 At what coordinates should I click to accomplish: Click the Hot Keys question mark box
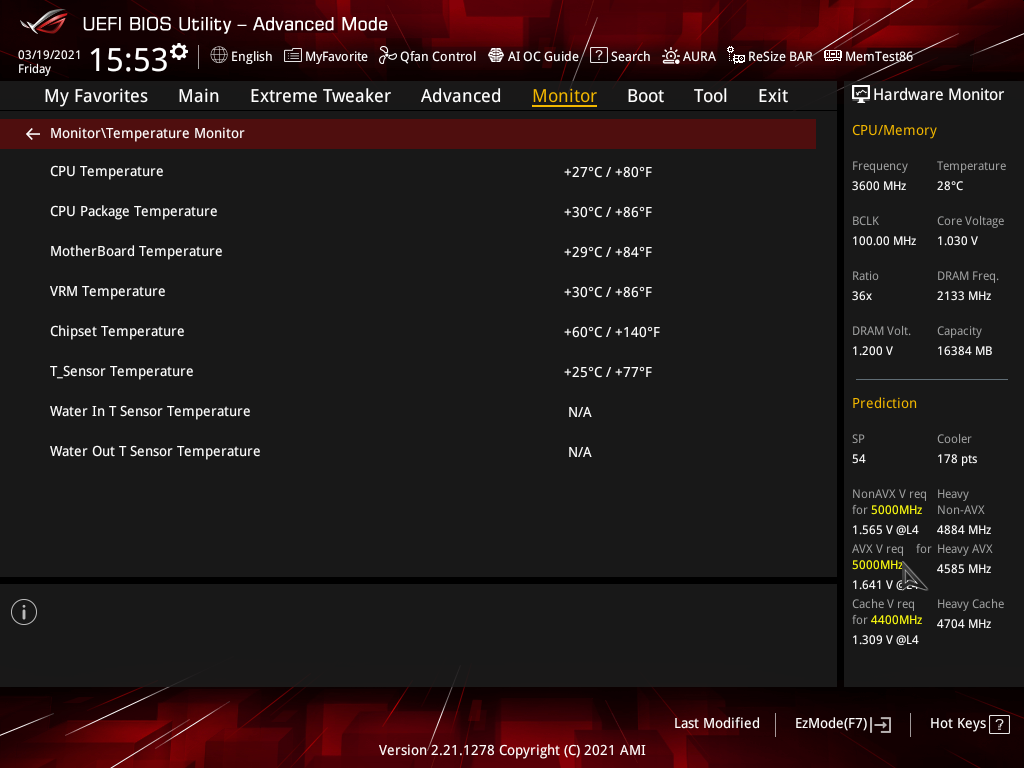click(x=999, y=724)
